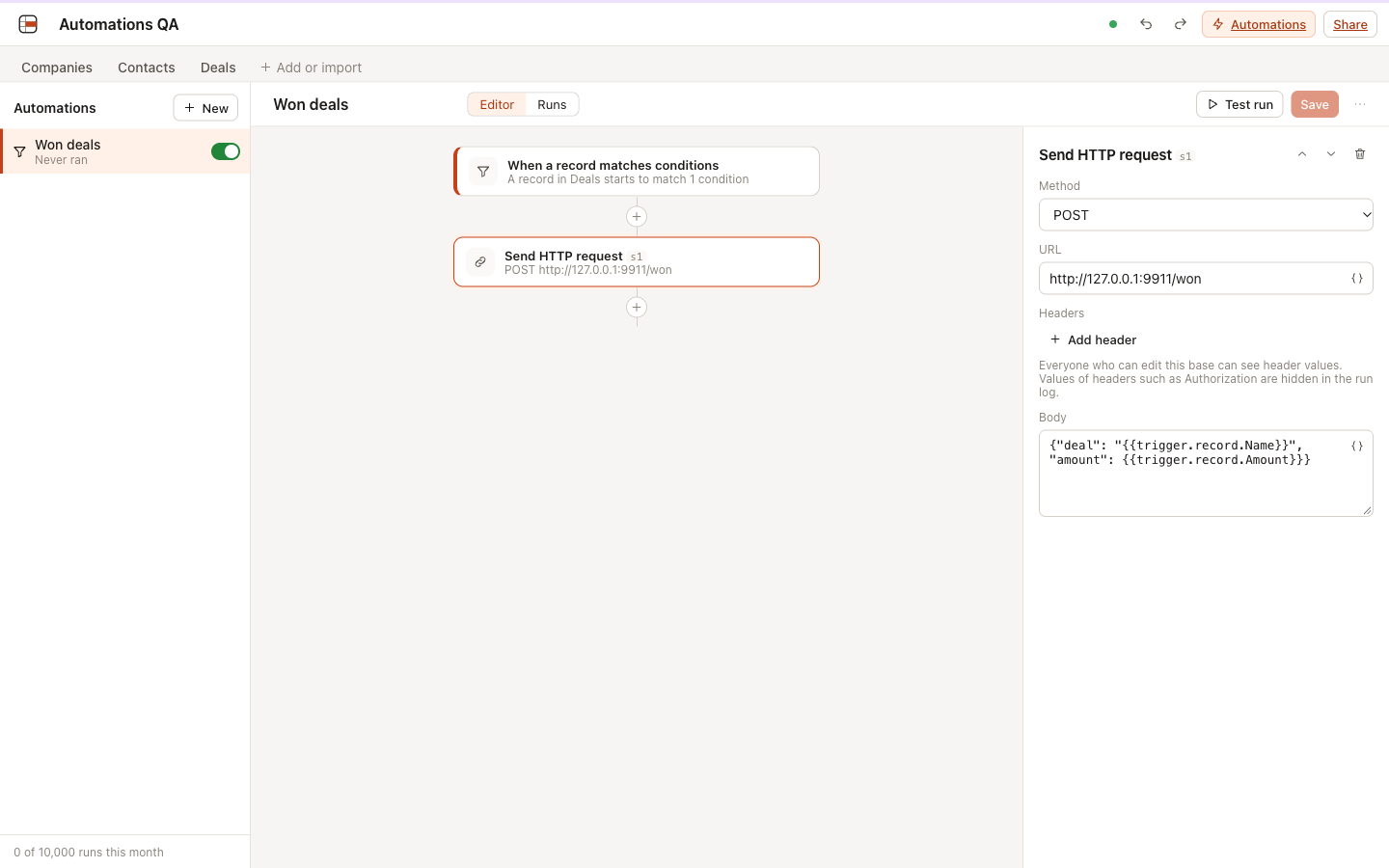Screen dimensions: 1389x868
Task: Add a step after Send HTTP request
Action: [637, 308]
